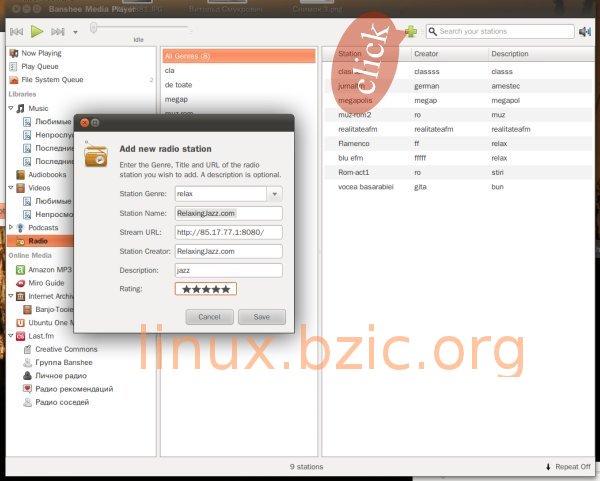Viewport: 600px width, 481px height.
Task: Open the Station Genre dropdown arrow
Action: tap(274, 194)
